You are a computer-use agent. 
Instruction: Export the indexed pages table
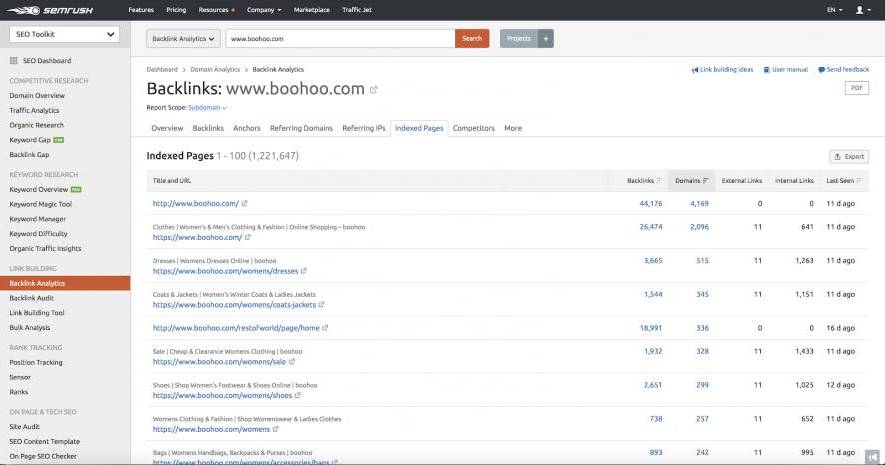(x=849, y=157)
